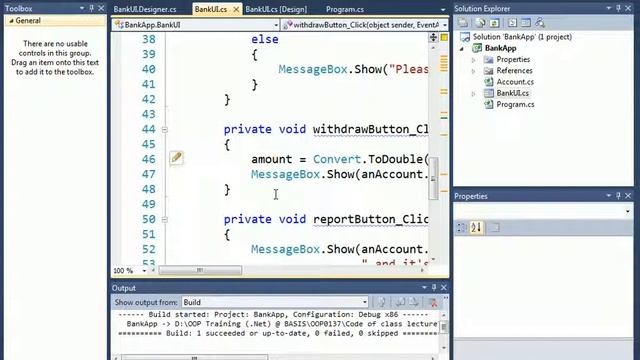Image resolution: width=640 pixels, height=360 pixels.
Task: Collapse the withdrawButton_Click method outline
Action: [x=164, y=130]
